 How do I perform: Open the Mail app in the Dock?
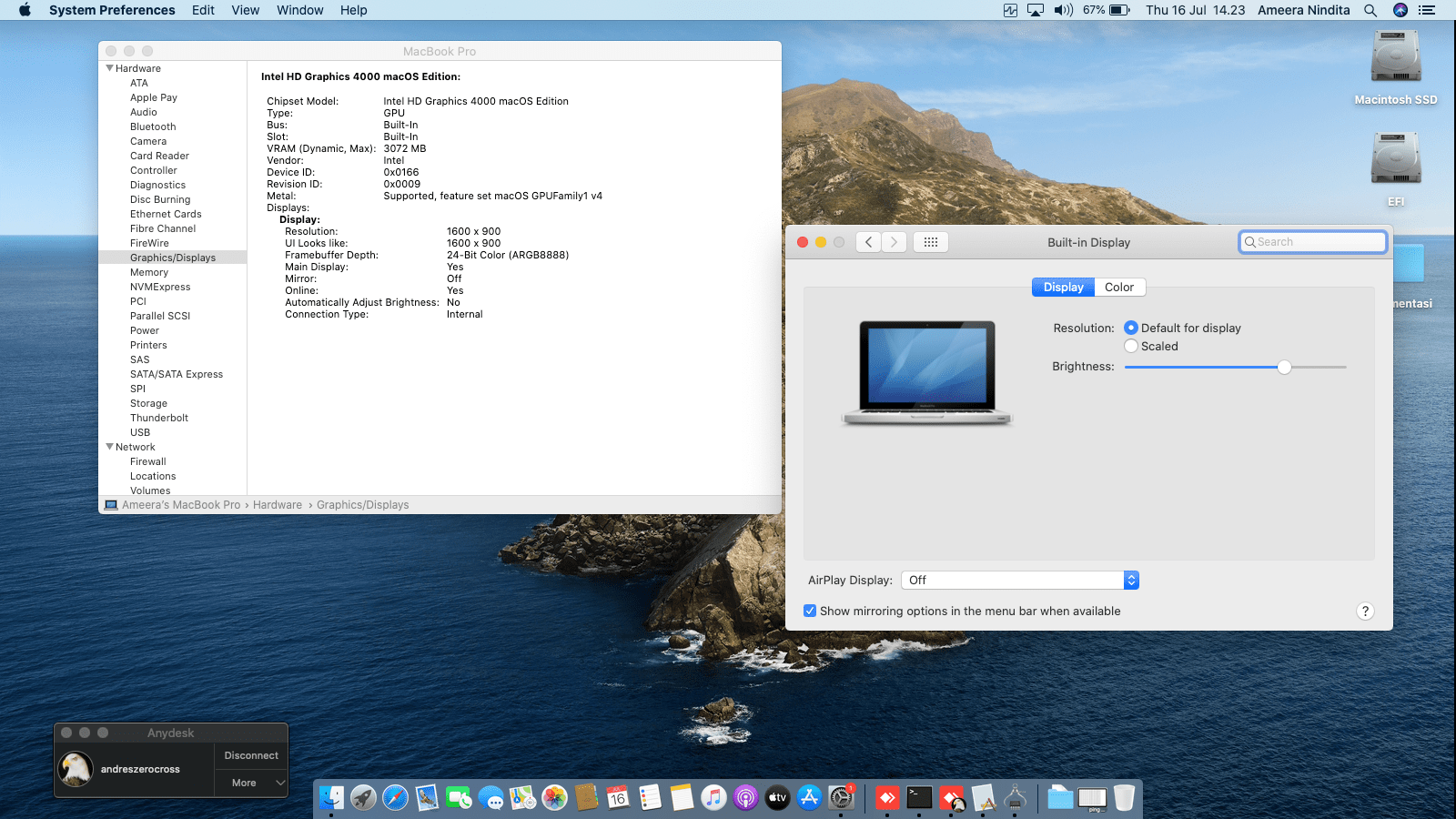(x=427, y=798)
